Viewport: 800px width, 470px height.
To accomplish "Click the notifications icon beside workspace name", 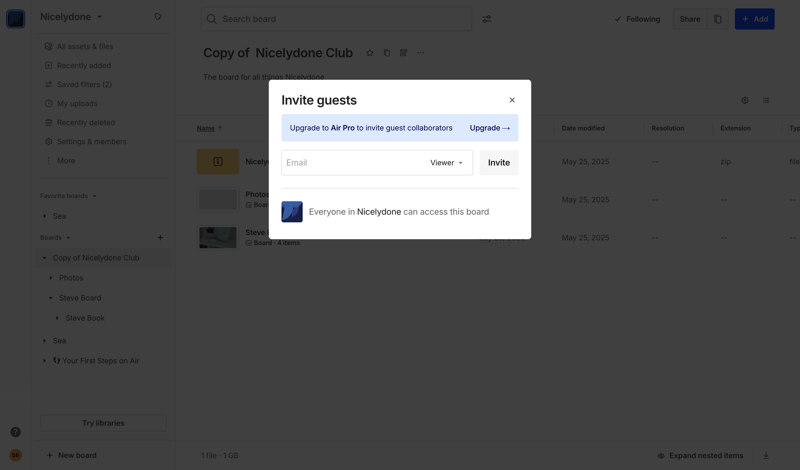I will pyautogui.click(x=158, y=17).
